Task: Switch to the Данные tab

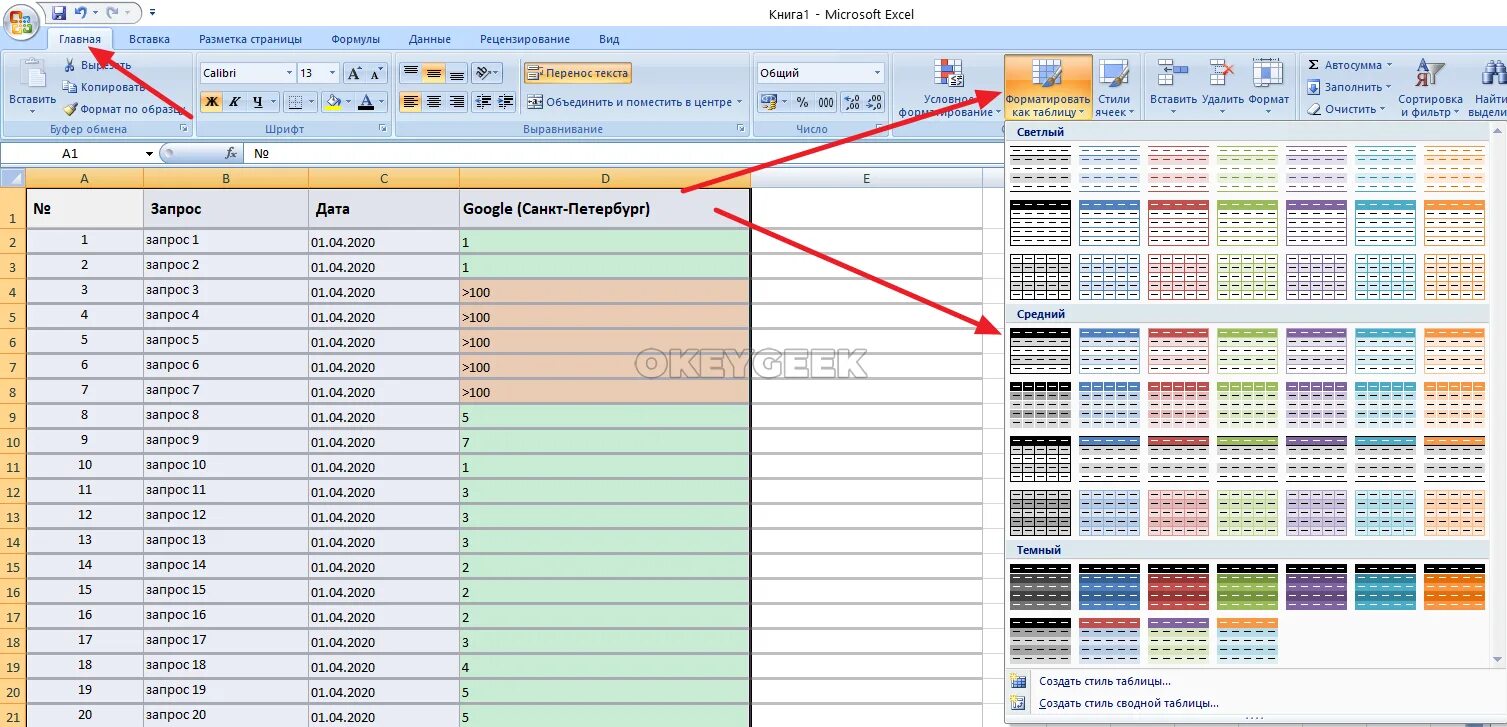Action: [430, 39]
